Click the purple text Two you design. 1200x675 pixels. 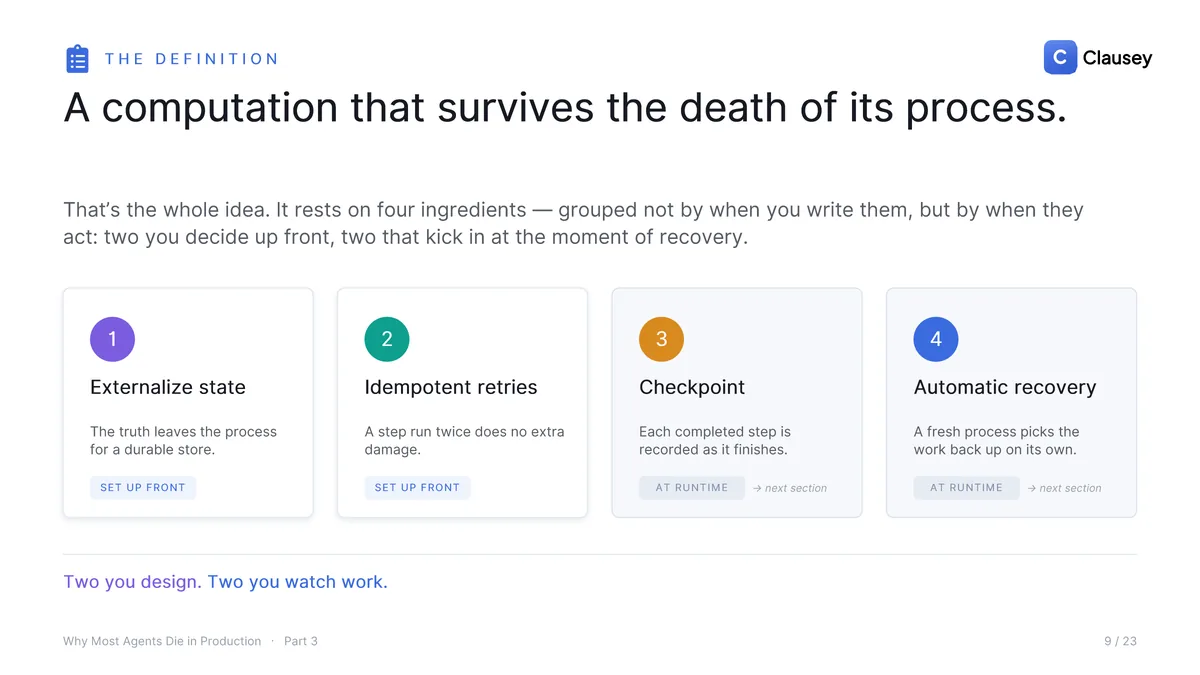click(x=132, y=582)
